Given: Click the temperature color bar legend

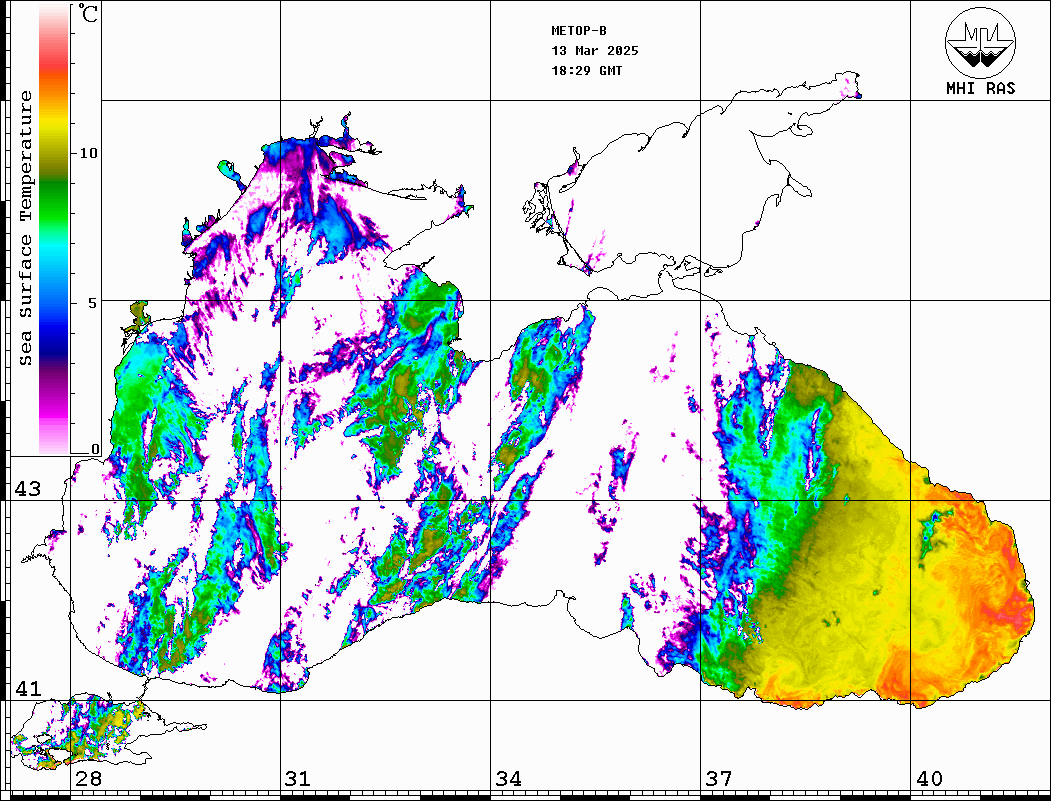Looking at the screenshot, I should coord(54,229).
